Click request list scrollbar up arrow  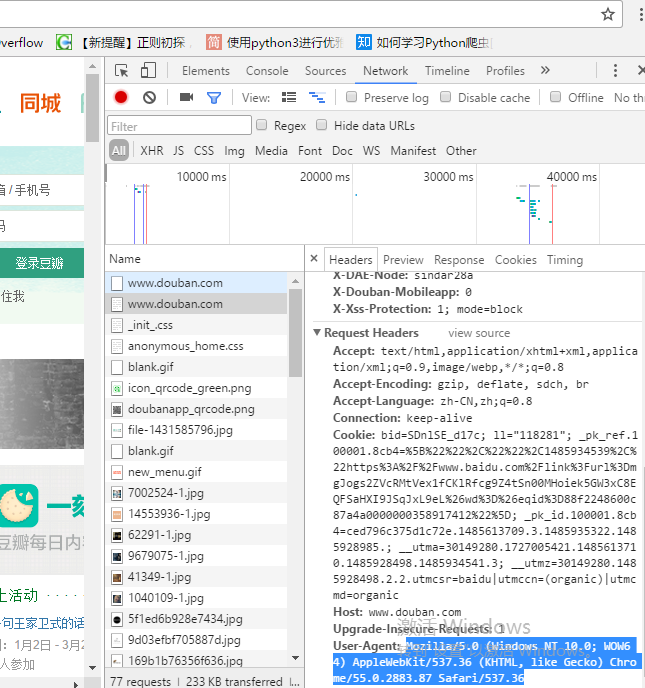(295, 281)
